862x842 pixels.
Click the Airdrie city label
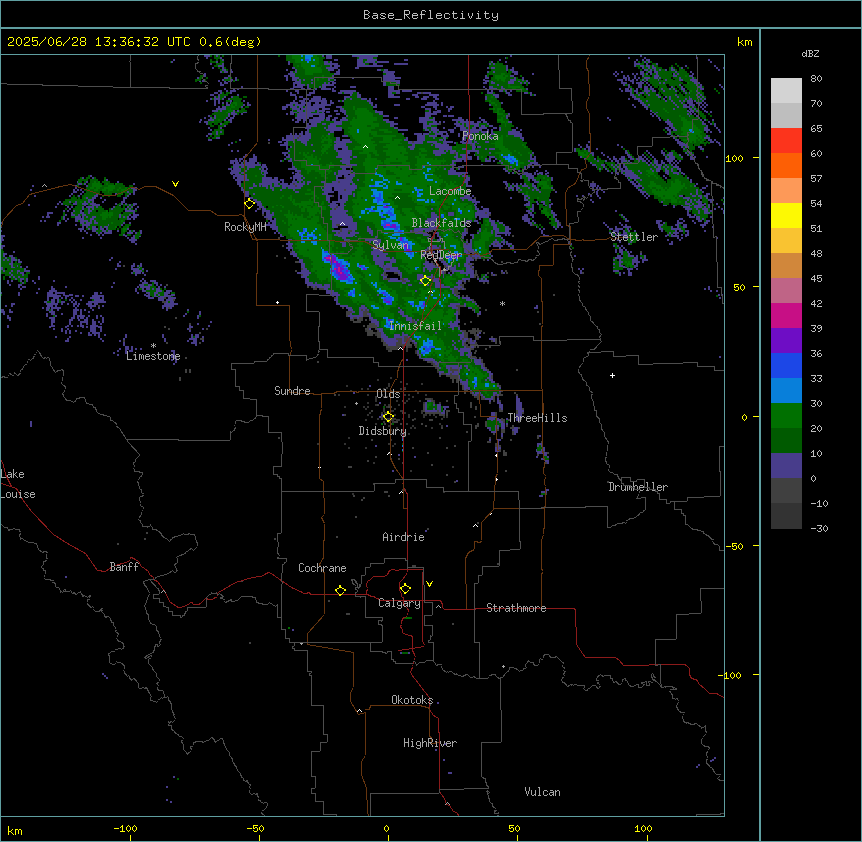point(404,537)
